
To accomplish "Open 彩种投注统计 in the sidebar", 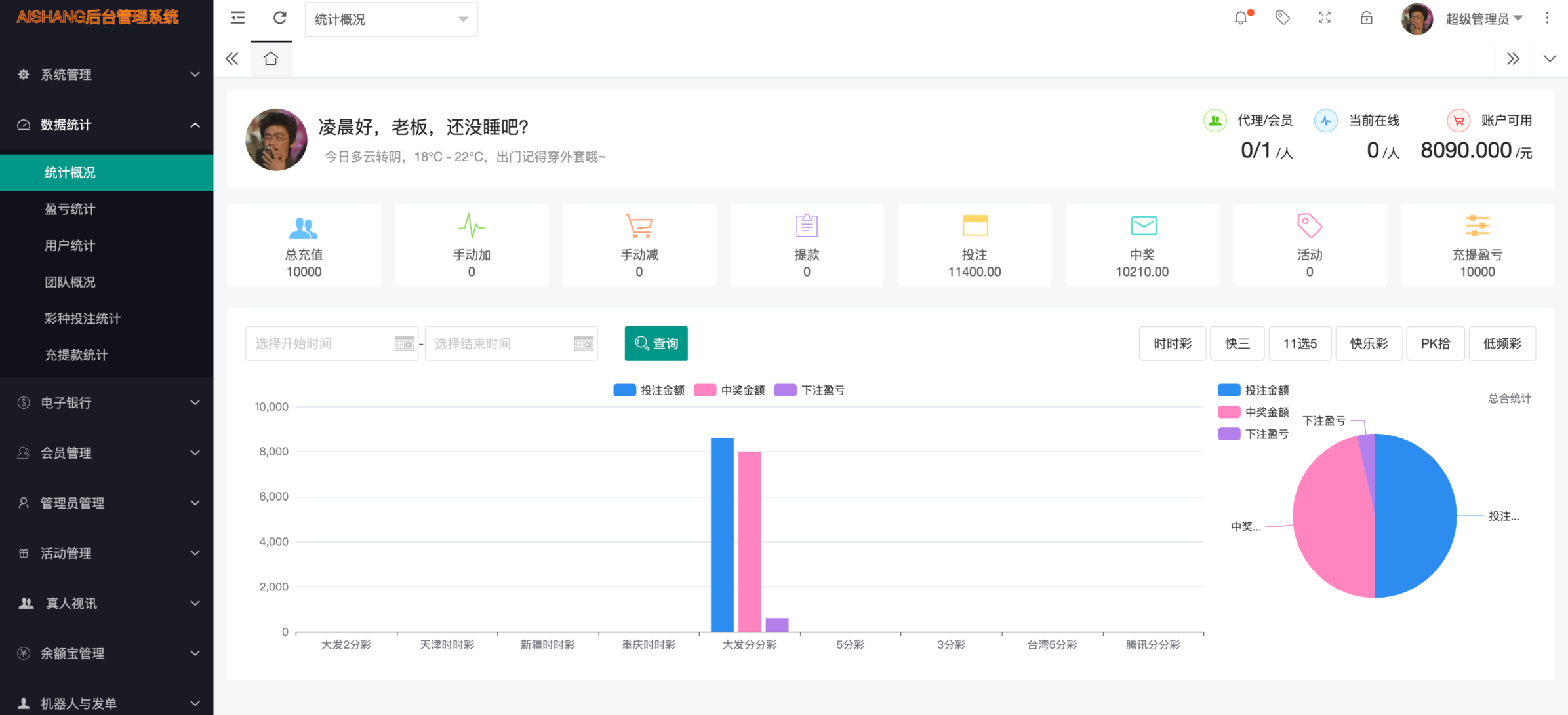I will [83, 319].
